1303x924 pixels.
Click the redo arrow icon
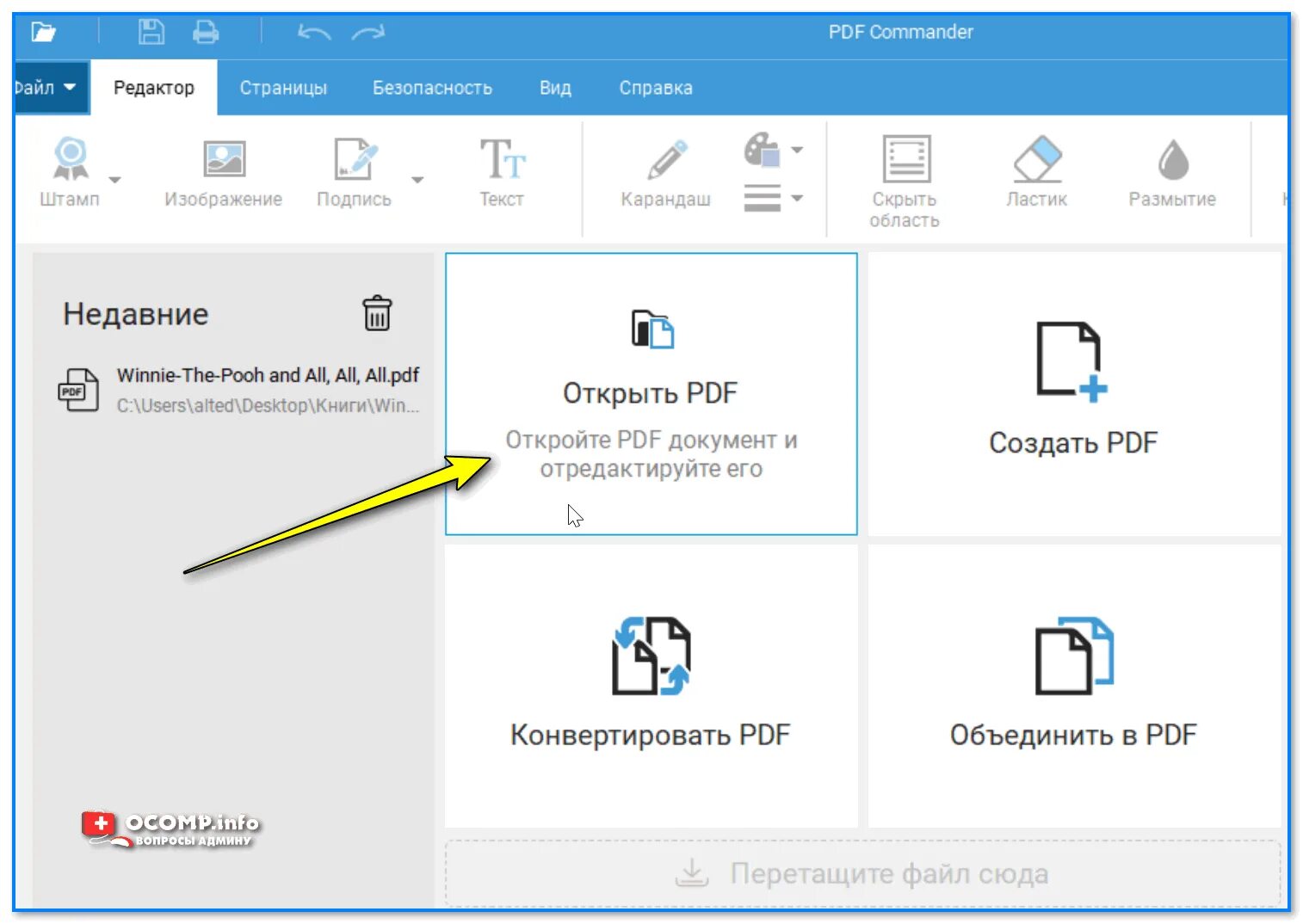[368, 33]
